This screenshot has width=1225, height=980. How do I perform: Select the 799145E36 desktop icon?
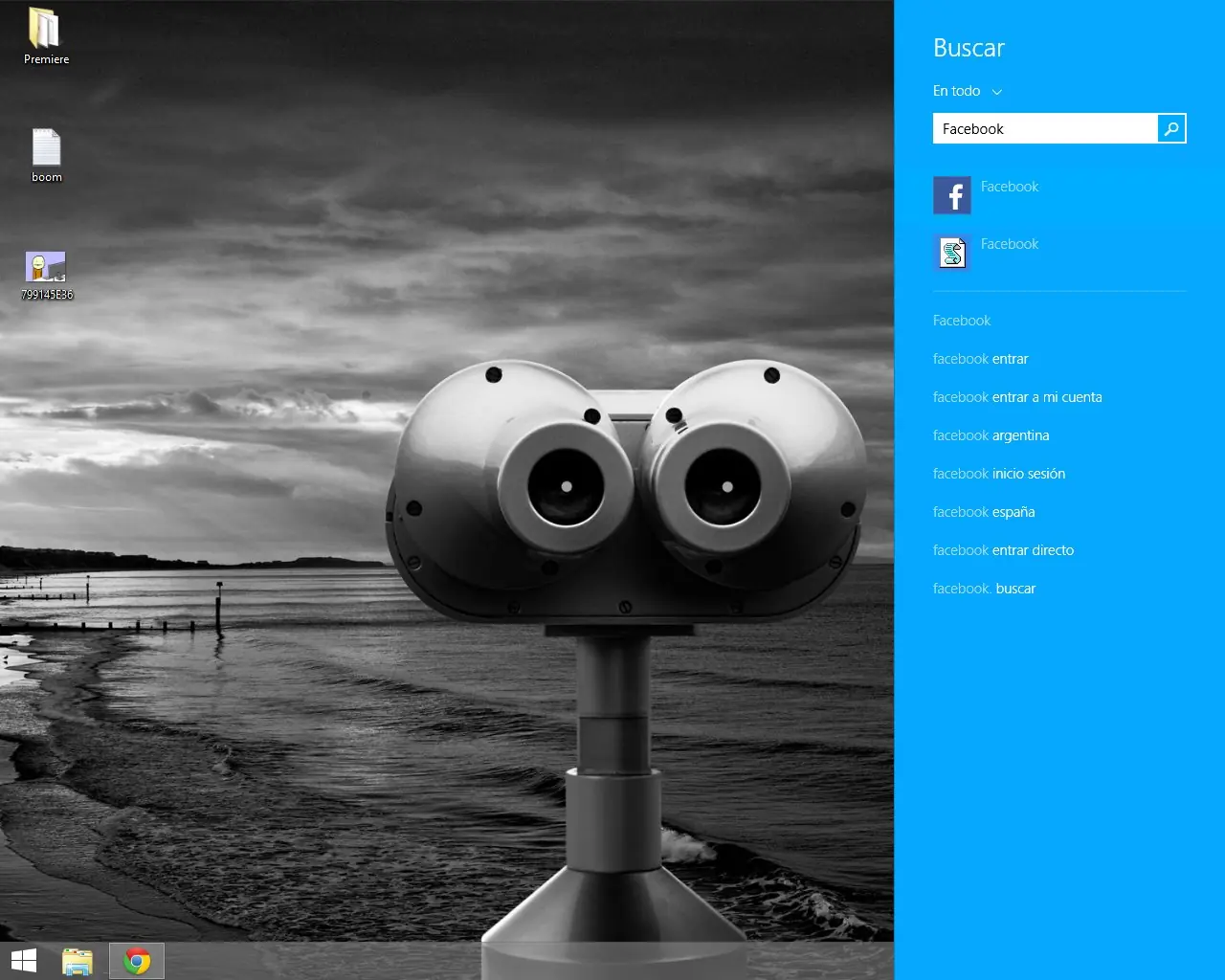tap(46, 276)
